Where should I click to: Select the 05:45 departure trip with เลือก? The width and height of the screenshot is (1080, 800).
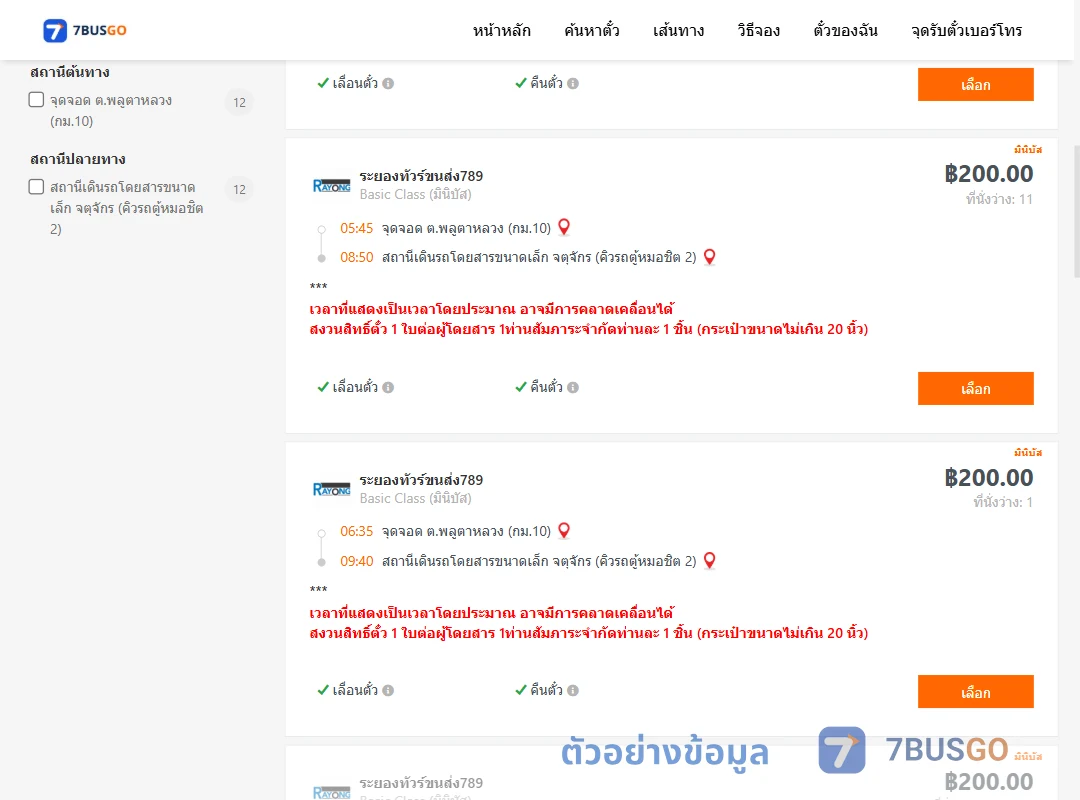975,389
